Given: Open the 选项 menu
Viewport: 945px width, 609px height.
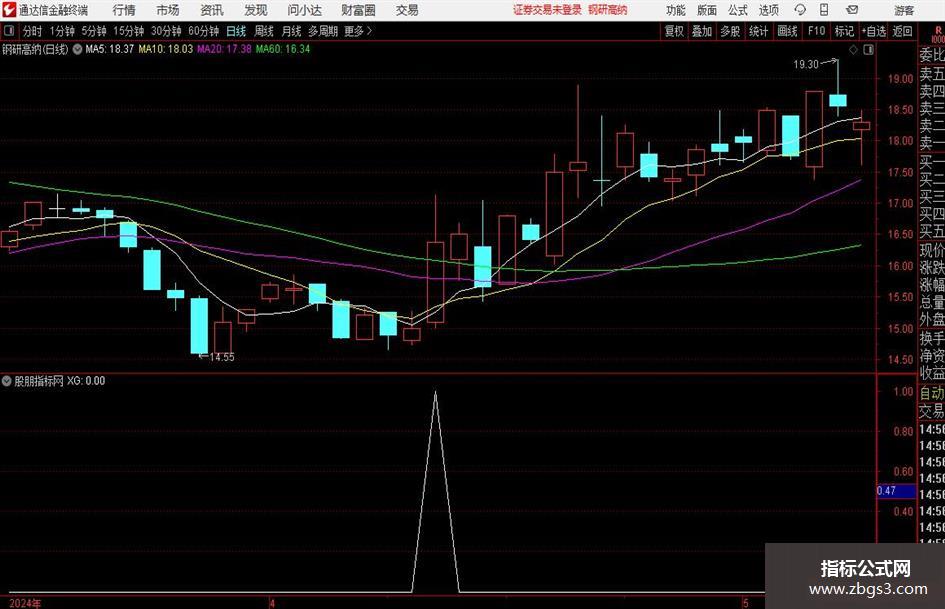Looking at the screenshot, I should click(x=768, y=10).
